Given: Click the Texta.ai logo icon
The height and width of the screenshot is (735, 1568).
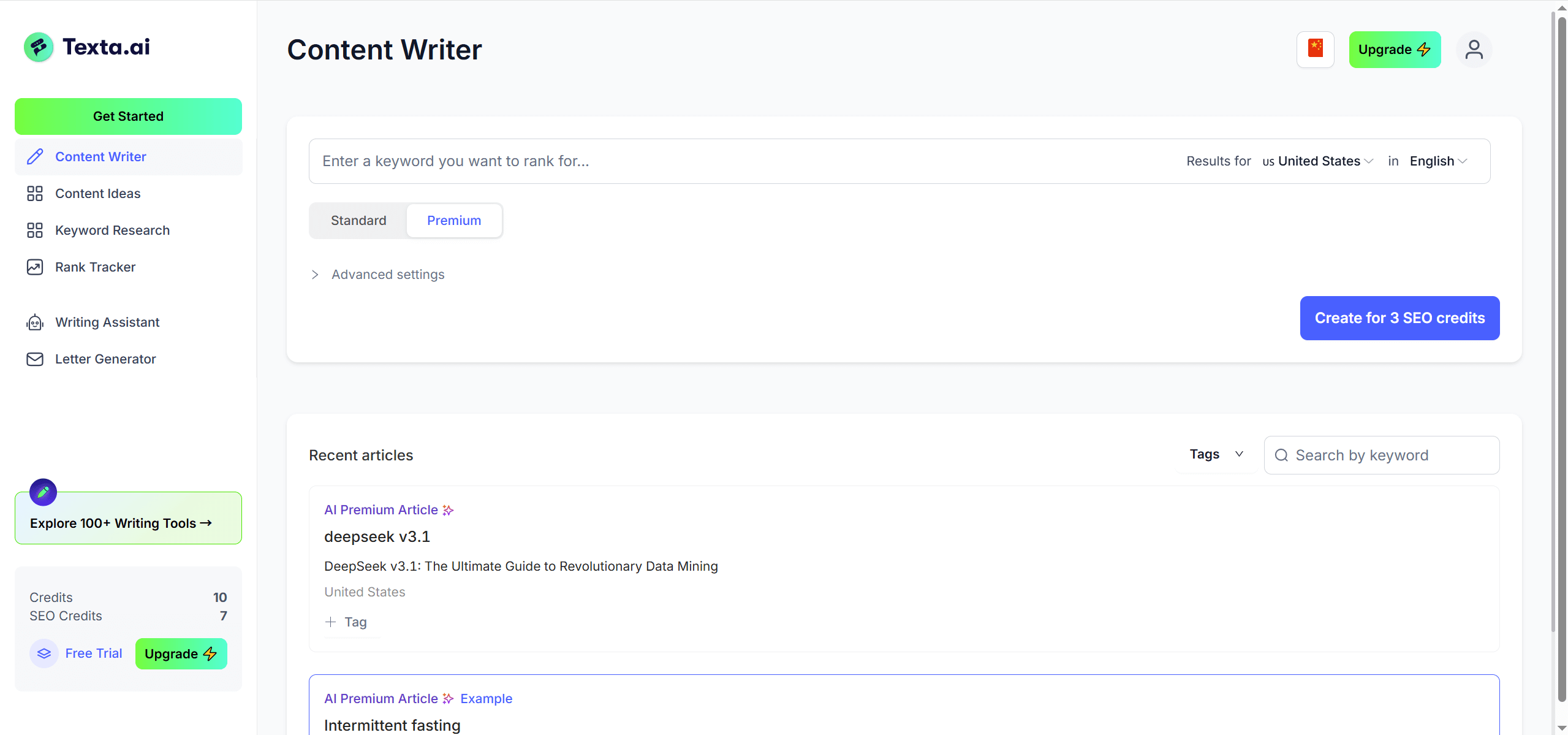Looking at the screenshot, I should click(x=39, y=47).
